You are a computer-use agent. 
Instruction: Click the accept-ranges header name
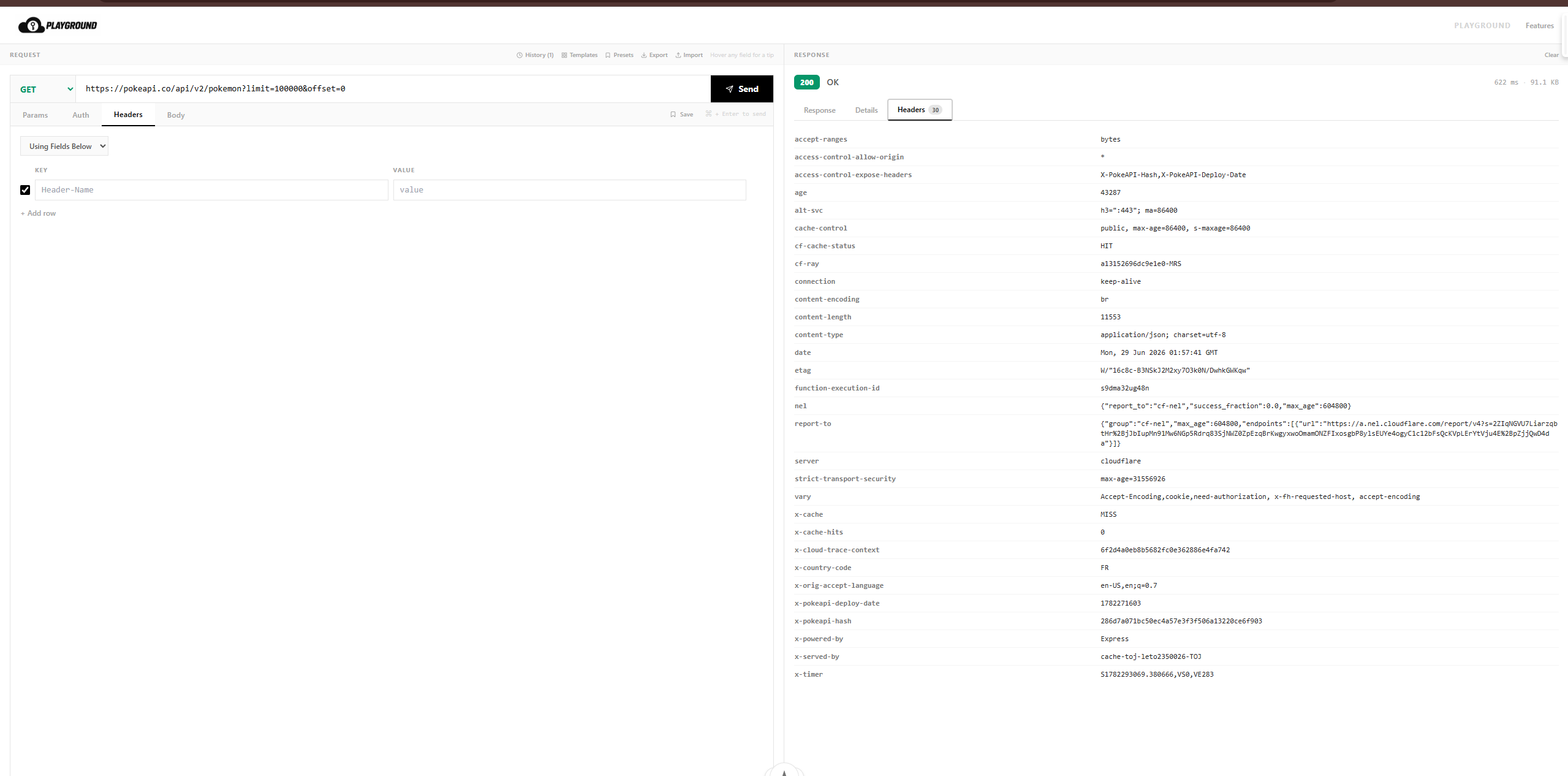tap(820, 139)
